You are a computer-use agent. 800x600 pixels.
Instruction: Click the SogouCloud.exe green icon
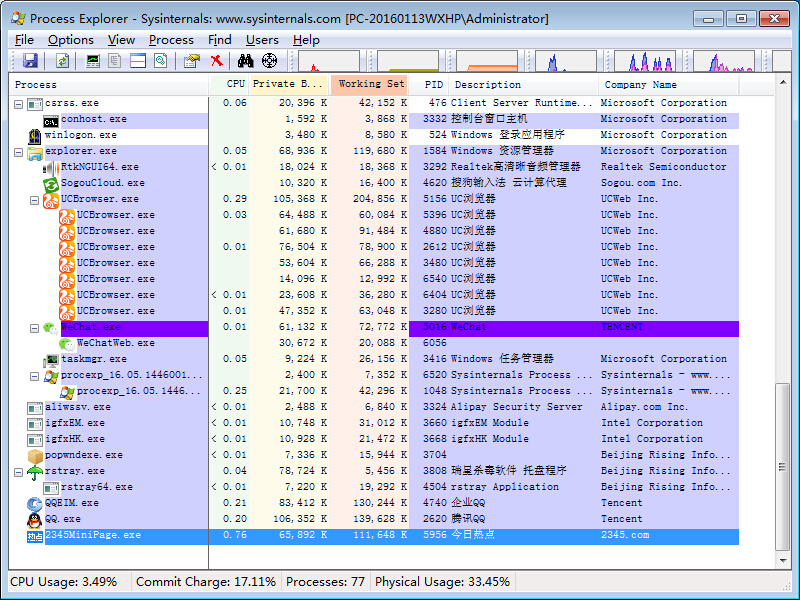(x=51, y=184)
